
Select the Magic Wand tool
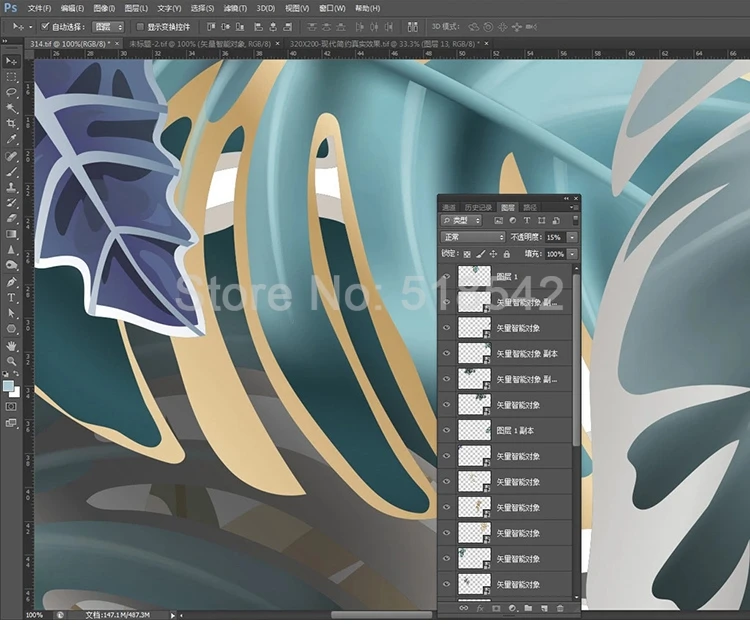click(11, 107)
